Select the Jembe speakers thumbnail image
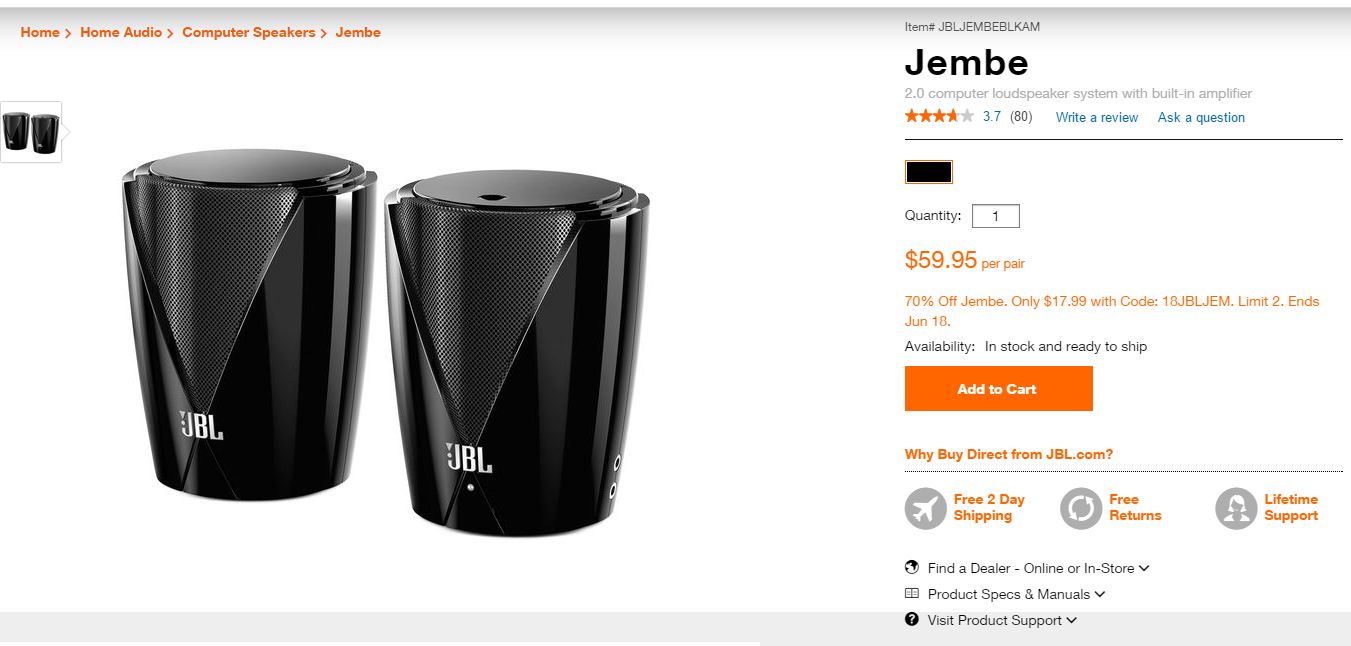 31,131
